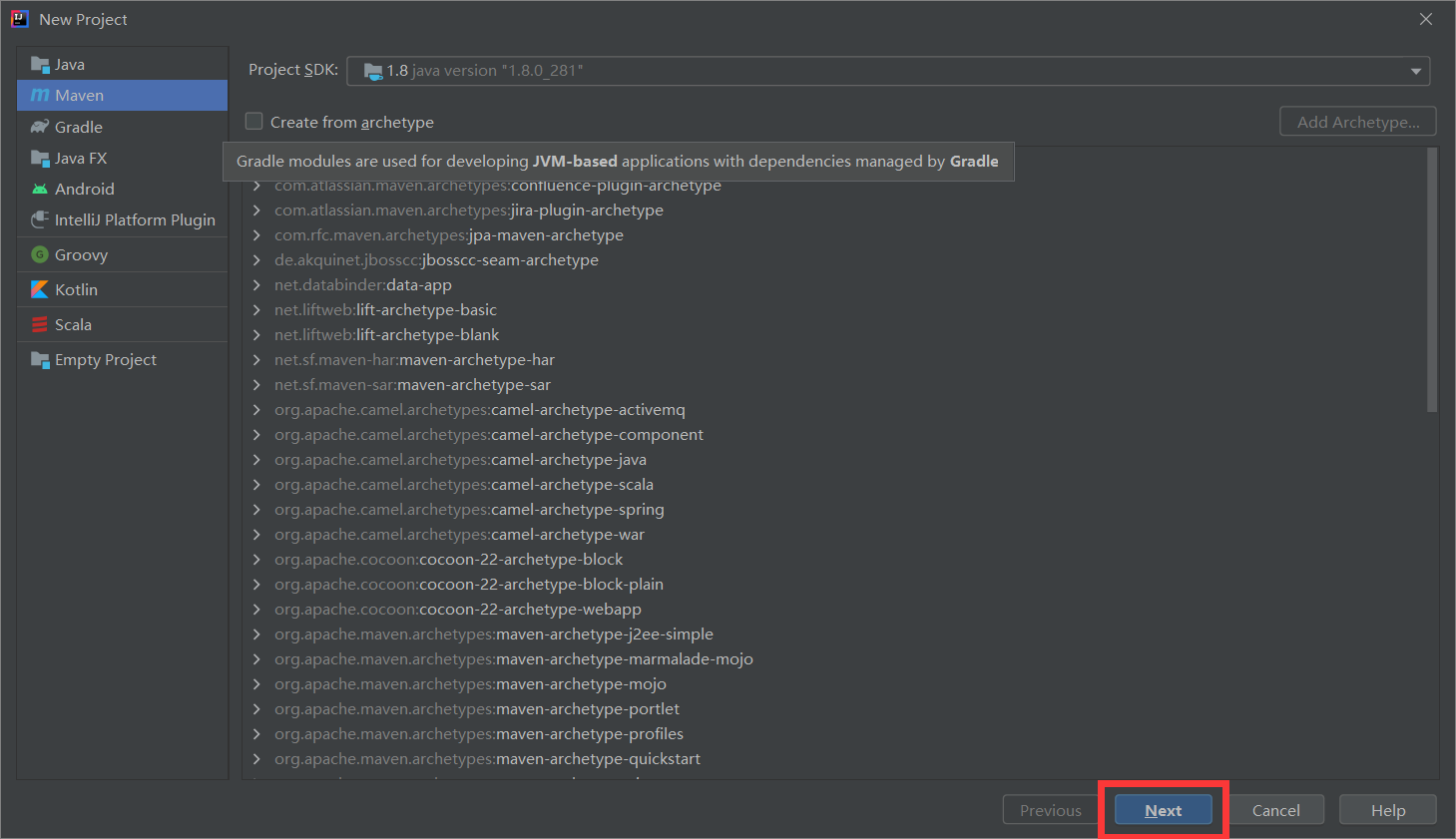Viewport: 1456px width, 839px height.
Task: Select cocoon-22-archetype-block-plain row
Action: (834, 585)
